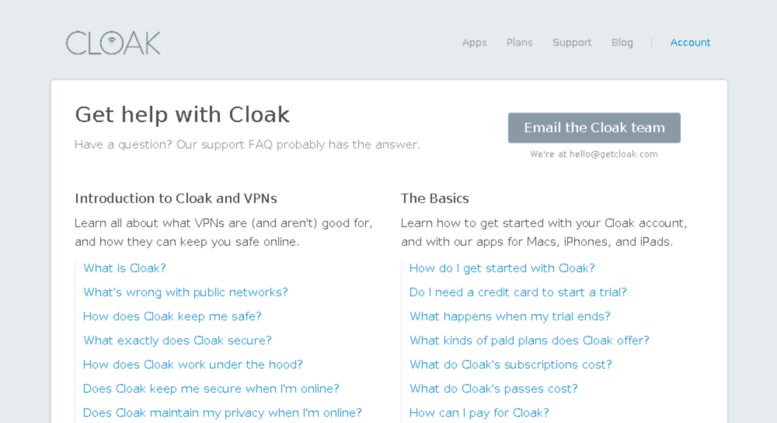Open 'Do I need a credit card' link
Viewport: 777px width, 423px height.
pos(518,292)
